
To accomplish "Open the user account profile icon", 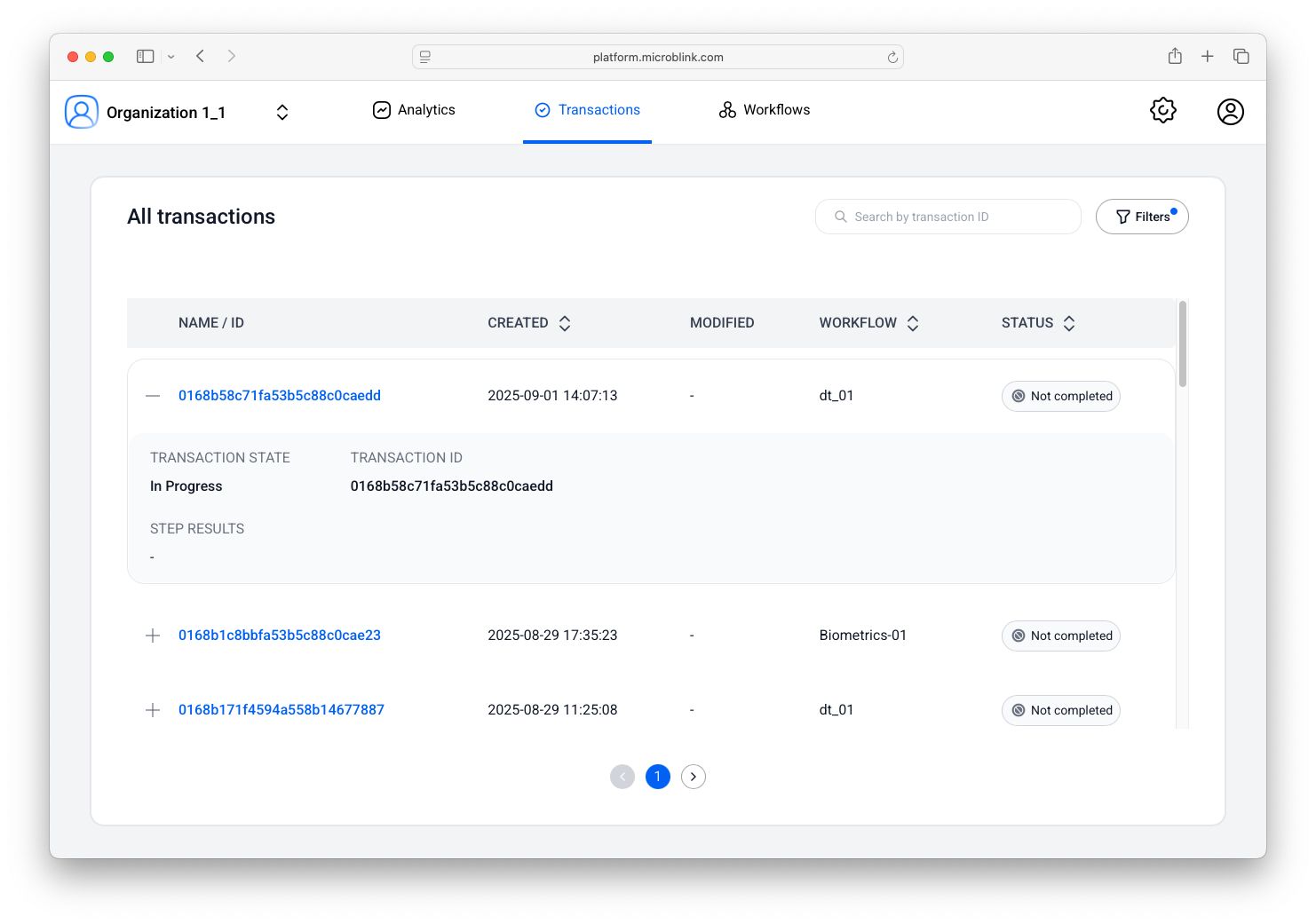I will coord(1231,112).
